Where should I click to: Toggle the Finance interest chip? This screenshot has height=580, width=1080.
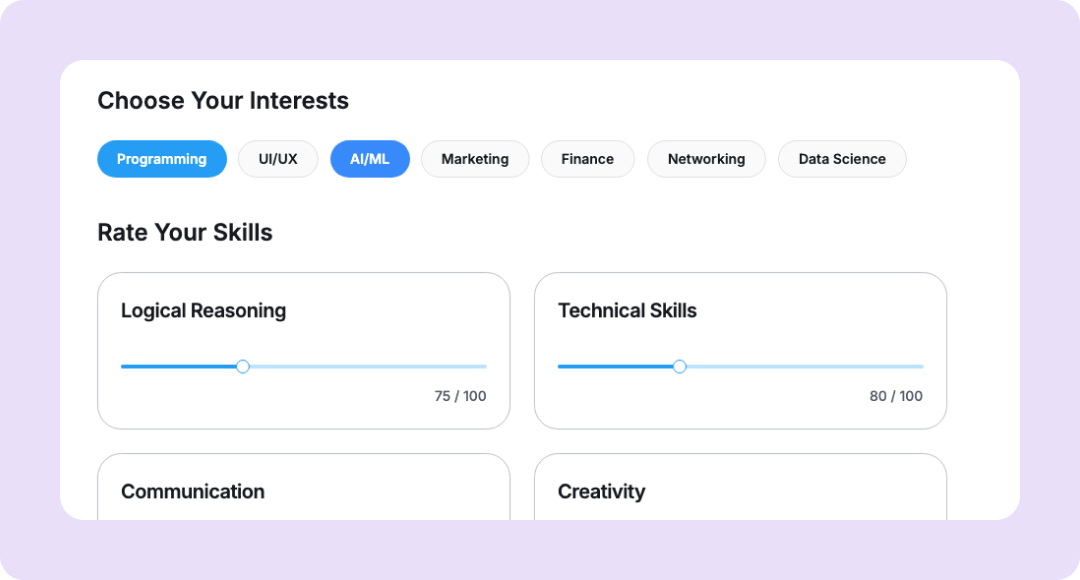[x=587, y=159]
